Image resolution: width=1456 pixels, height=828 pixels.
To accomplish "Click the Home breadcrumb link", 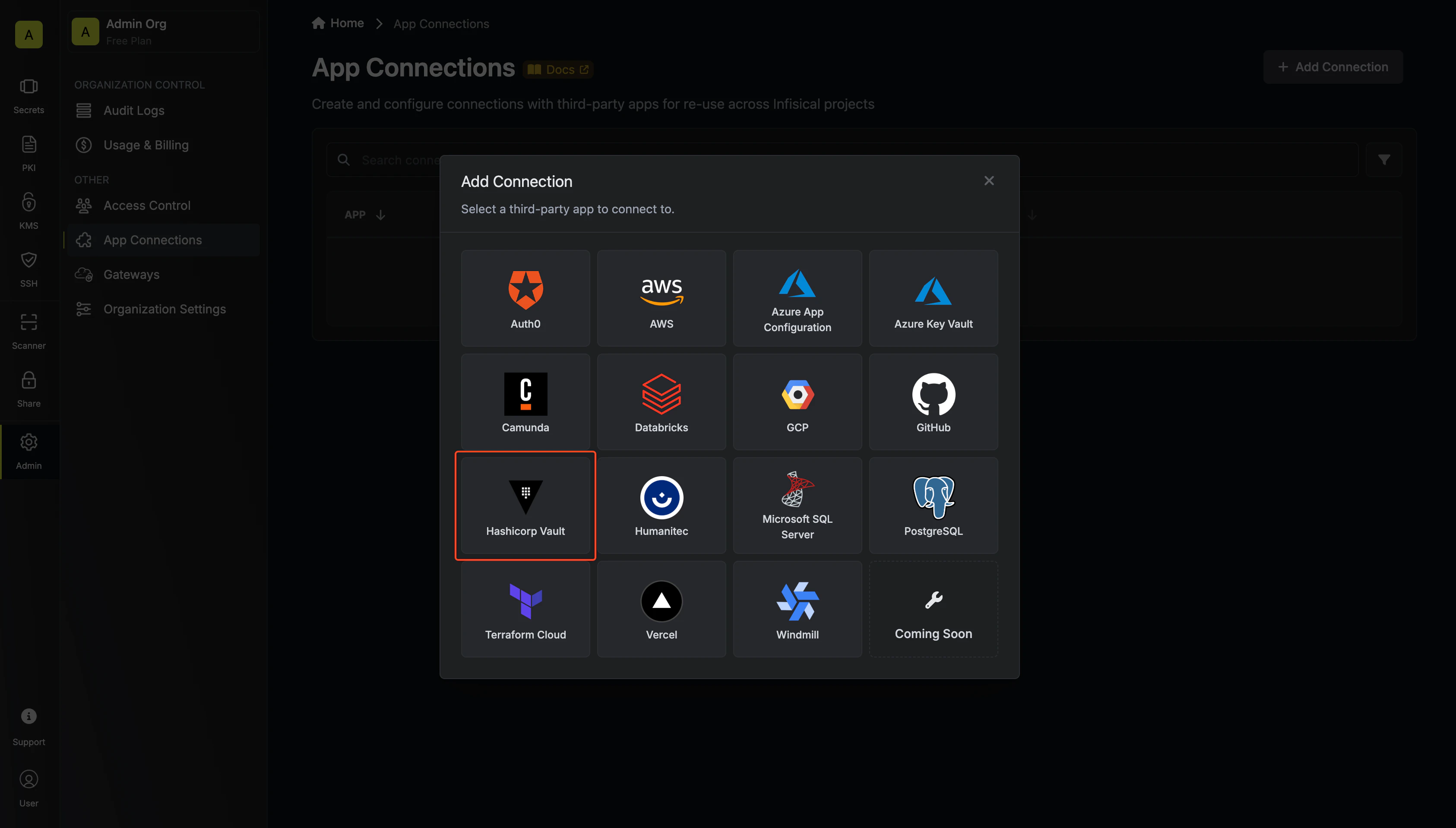I will click(338, 23).
